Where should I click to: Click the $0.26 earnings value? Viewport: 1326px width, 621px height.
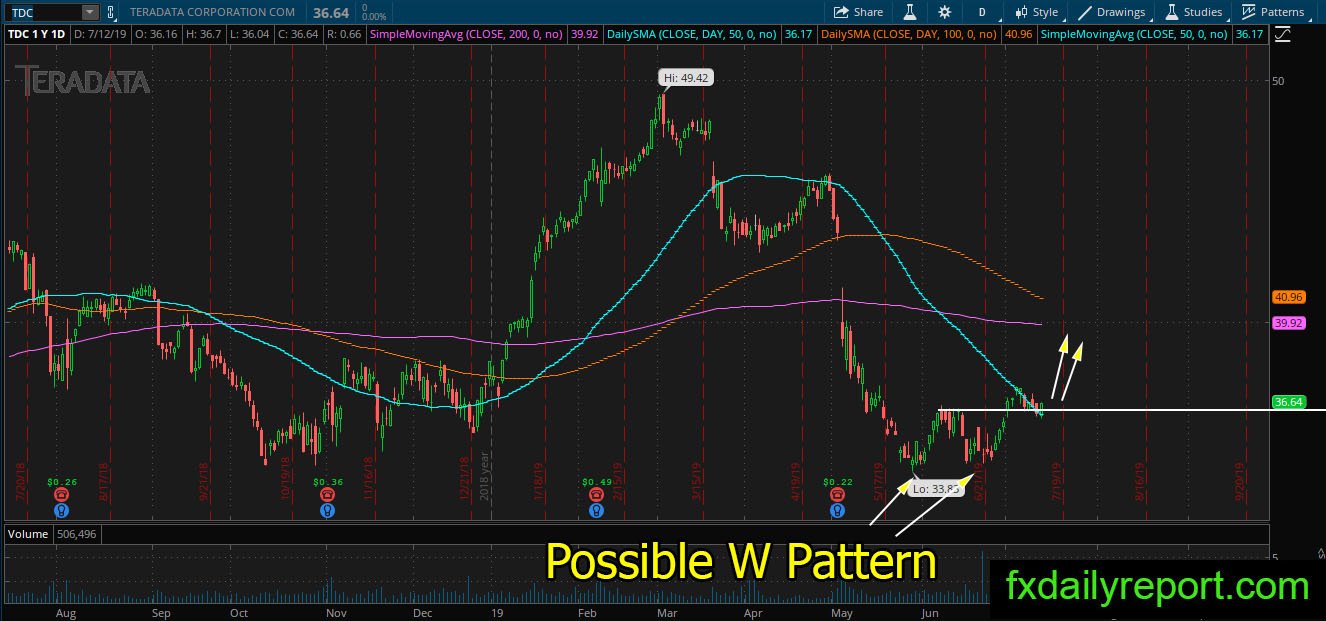tap(62, 481)
